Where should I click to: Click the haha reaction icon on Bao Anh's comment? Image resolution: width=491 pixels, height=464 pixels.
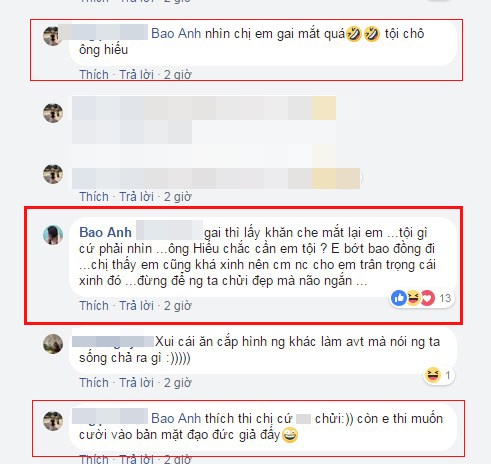pos(413,298)
